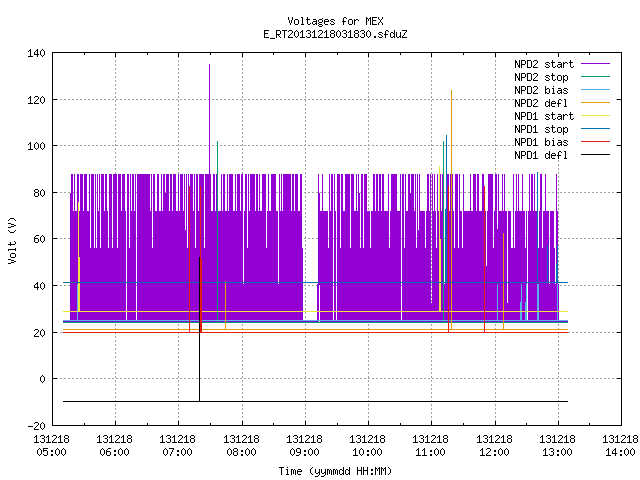Click the 131218 06:00 time label

(115, 446)
